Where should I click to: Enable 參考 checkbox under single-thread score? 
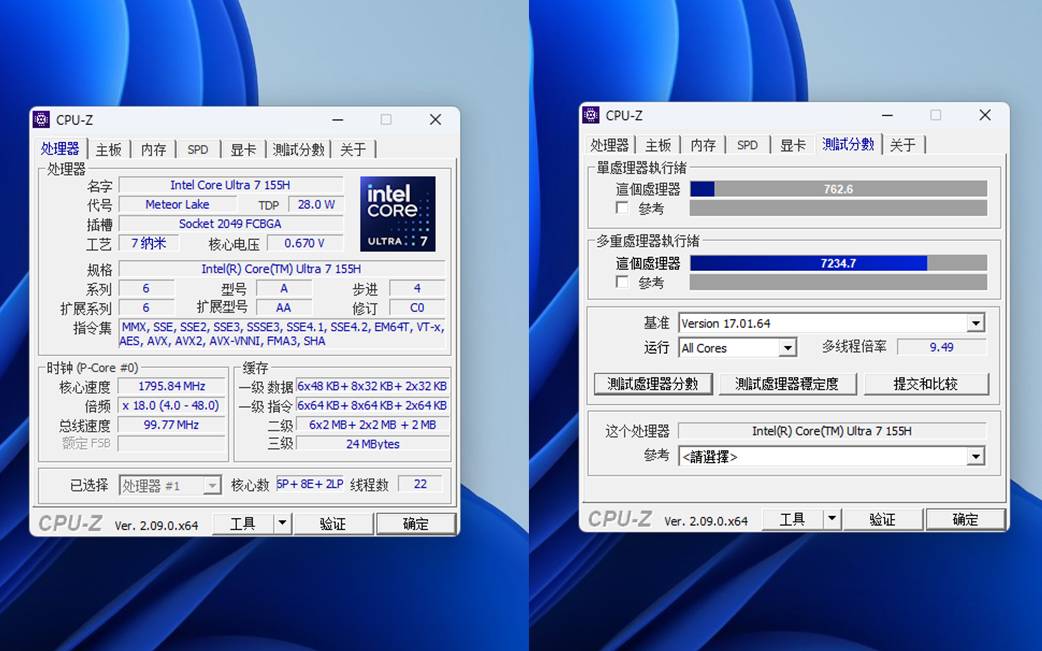622,208
